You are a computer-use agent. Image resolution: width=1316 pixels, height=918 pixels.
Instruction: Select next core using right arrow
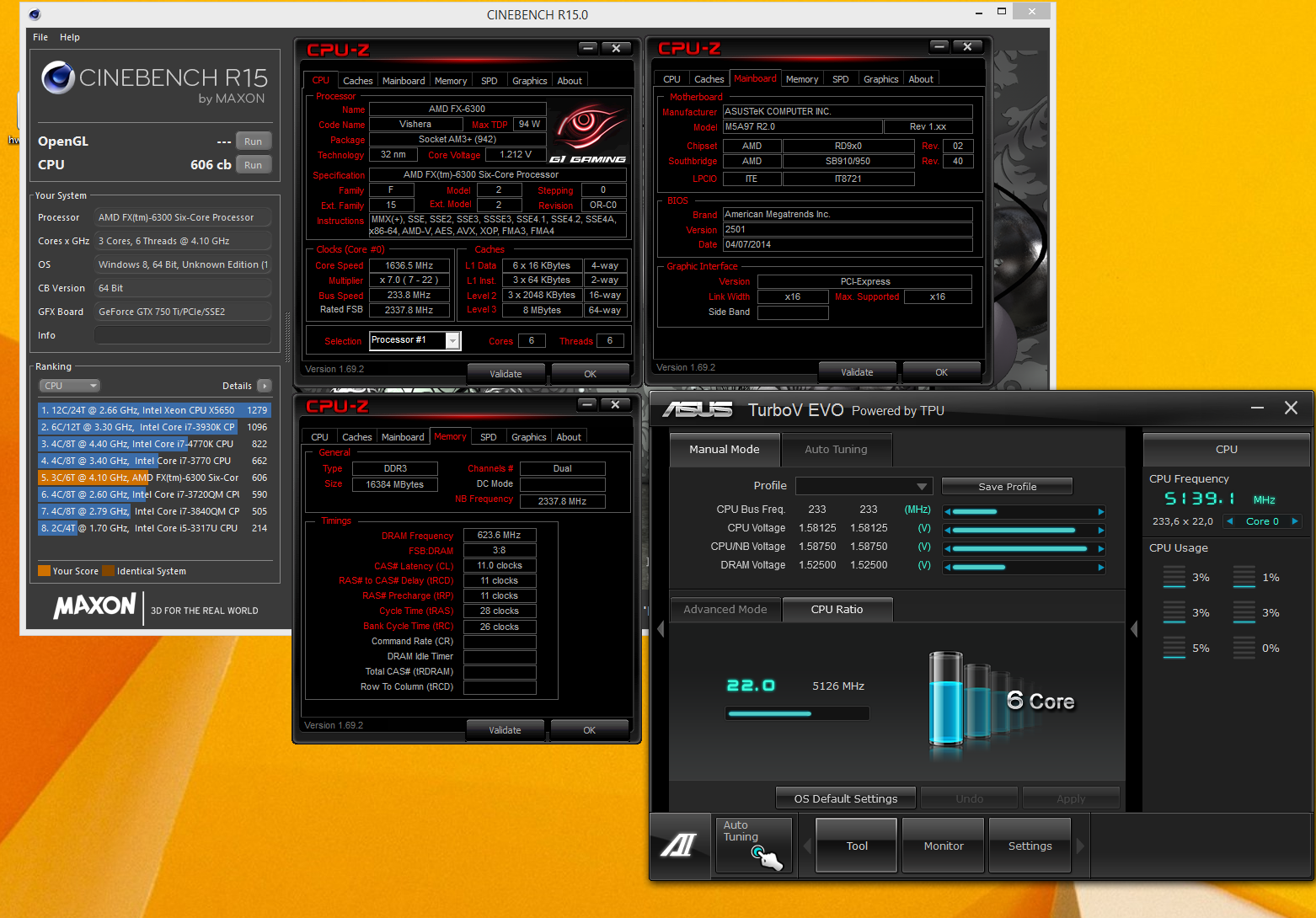click(1295, 521)
